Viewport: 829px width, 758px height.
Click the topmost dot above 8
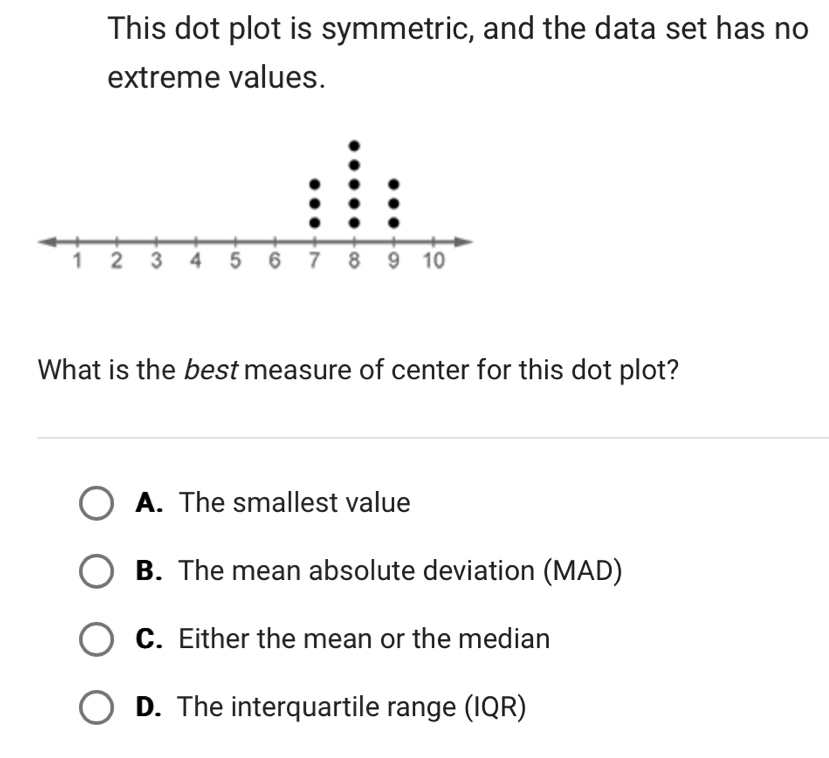353,145
